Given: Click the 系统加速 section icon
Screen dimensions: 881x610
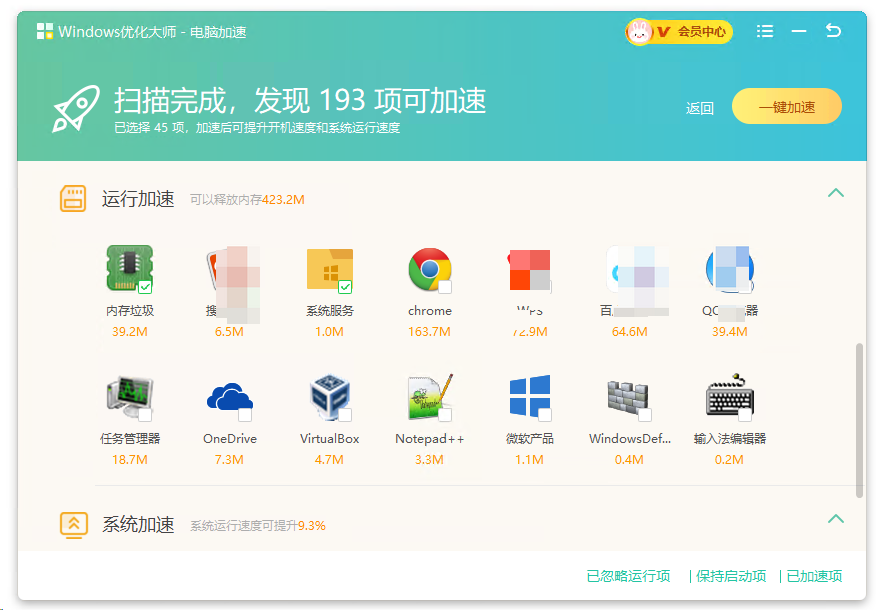Looking at the screenshot, I should [x=74, y=525].
